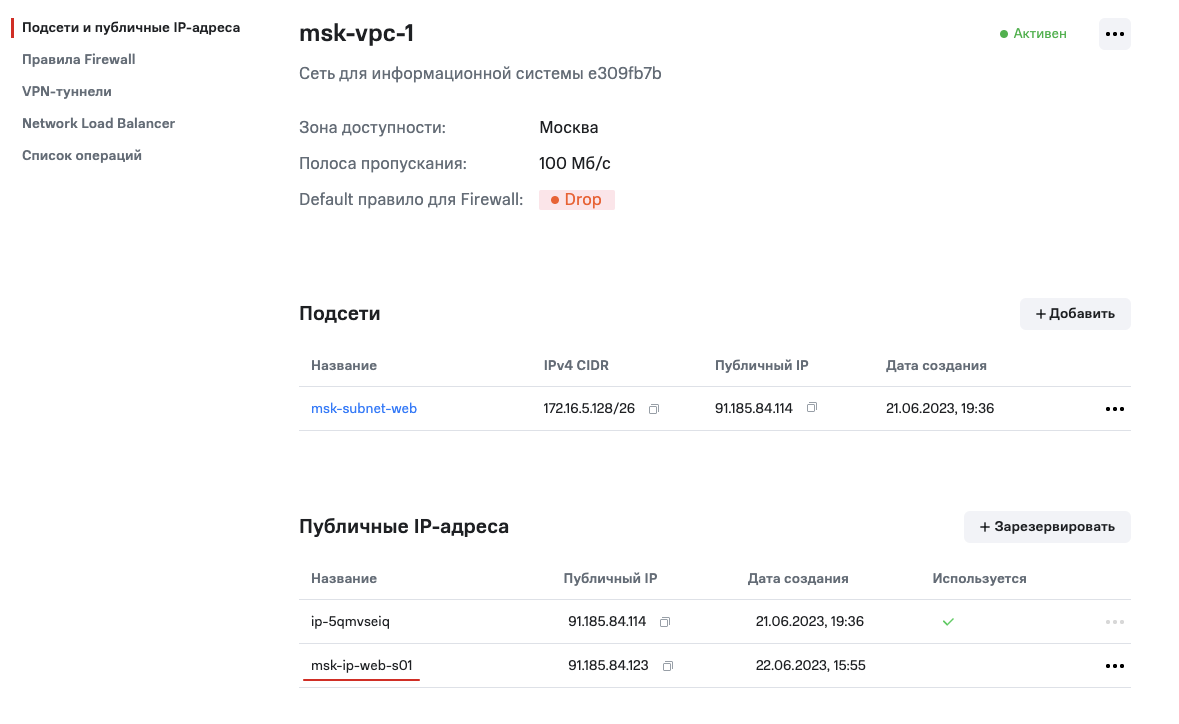The image size is (1179, 724).
Task: Go to VPN-туннели in the sidebar
Action: pyautogui.click(x=67, y=91)
